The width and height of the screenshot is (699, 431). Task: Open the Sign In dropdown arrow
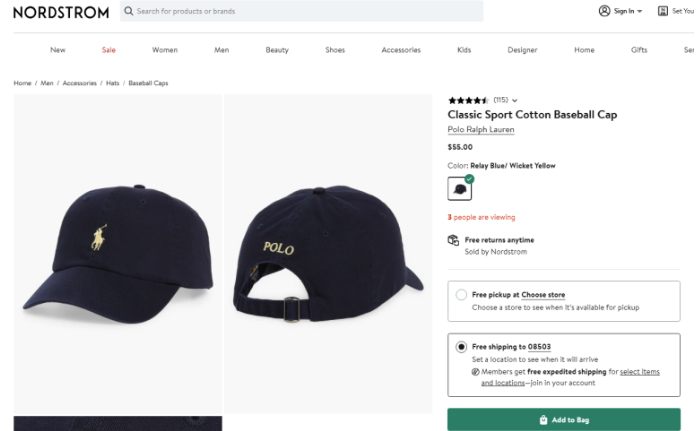click(x=639, y=11)
